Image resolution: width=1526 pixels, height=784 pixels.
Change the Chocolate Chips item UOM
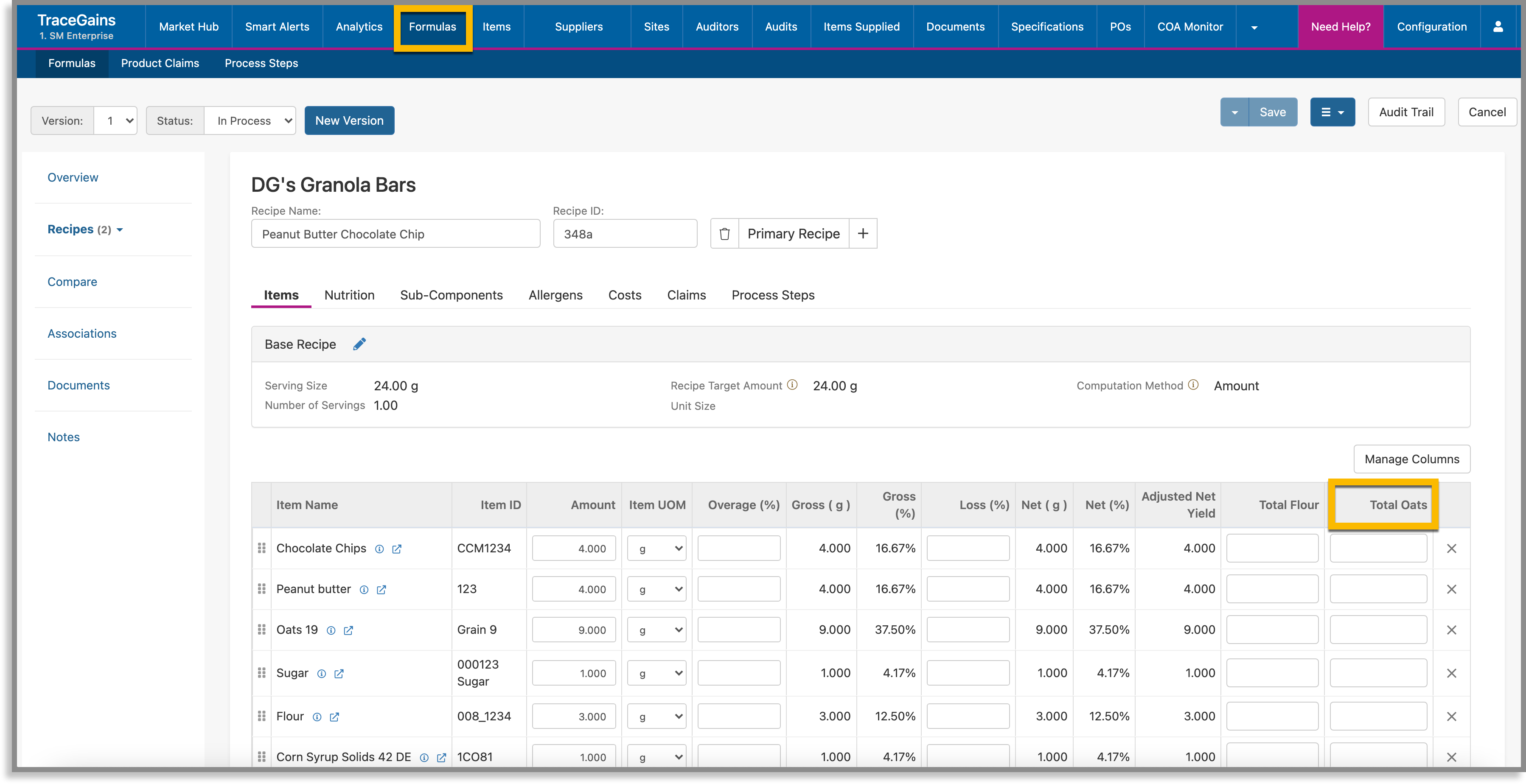tap(656, 549)
